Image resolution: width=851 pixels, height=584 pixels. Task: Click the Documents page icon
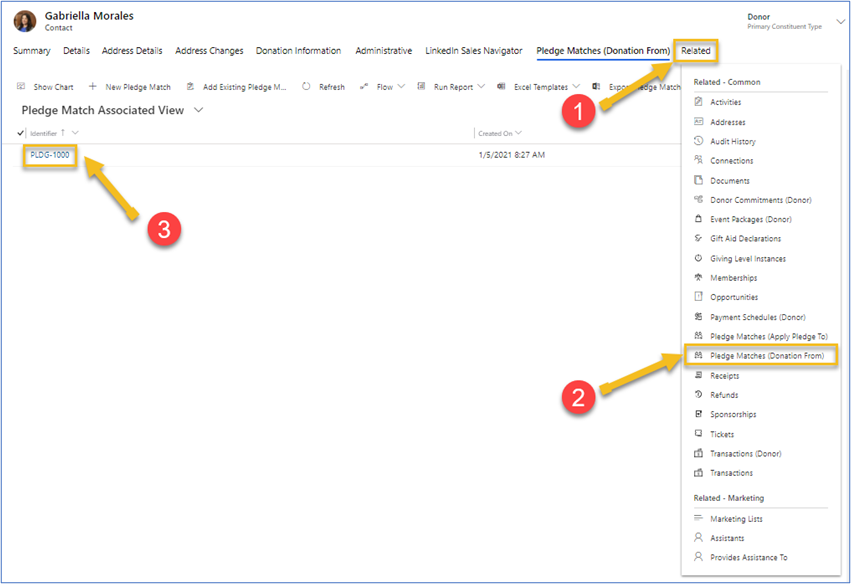[698, 180]
